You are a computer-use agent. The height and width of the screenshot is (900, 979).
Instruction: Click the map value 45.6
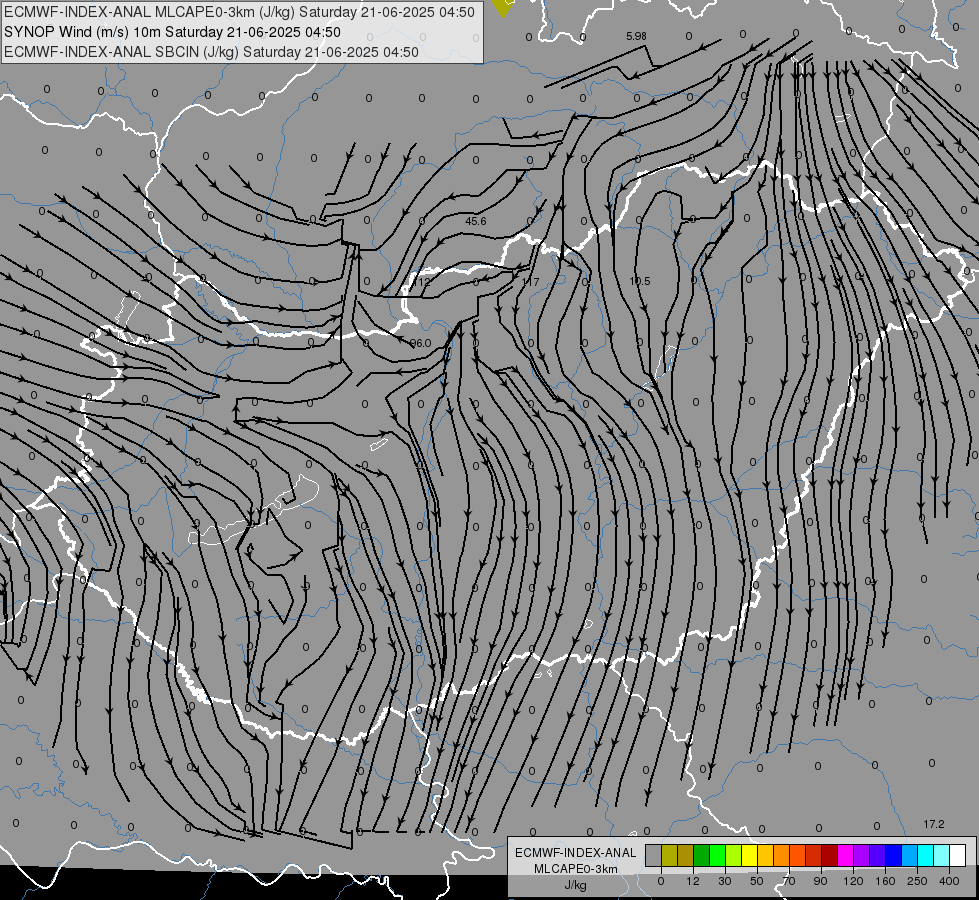[x=476, y=221]
